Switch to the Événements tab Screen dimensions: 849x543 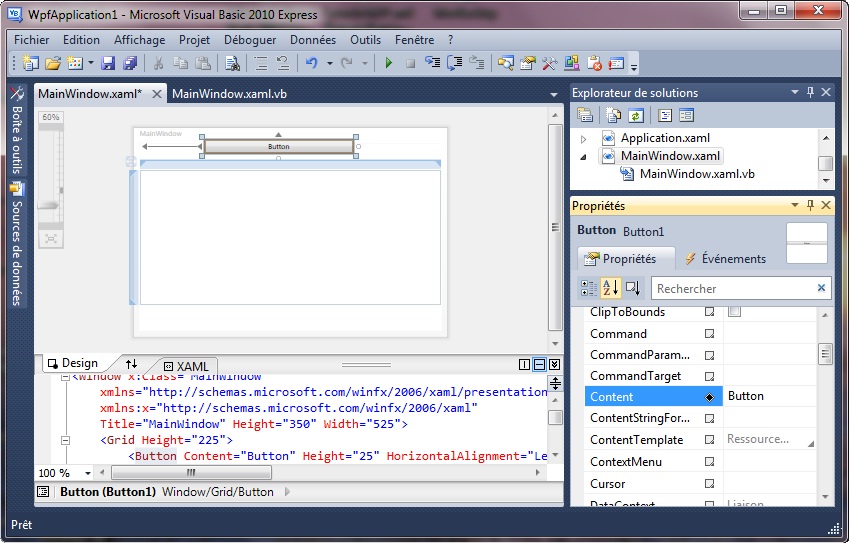pos(724,258)
